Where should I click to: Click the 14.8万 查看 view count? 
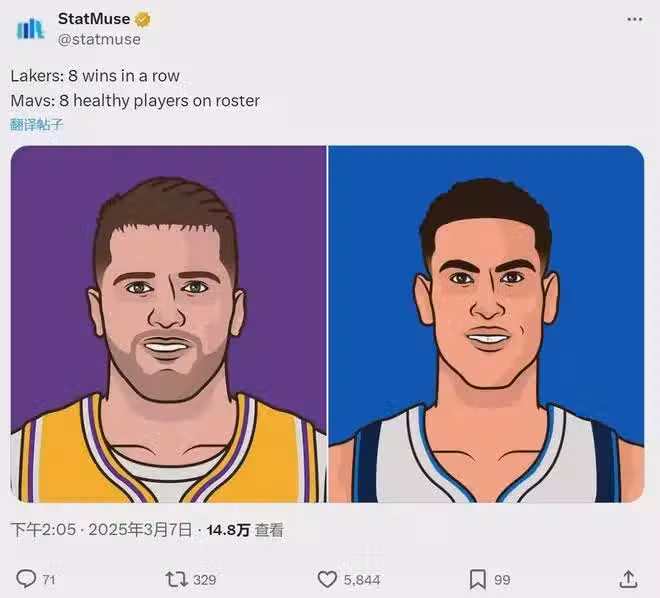(x=245, y=530)
